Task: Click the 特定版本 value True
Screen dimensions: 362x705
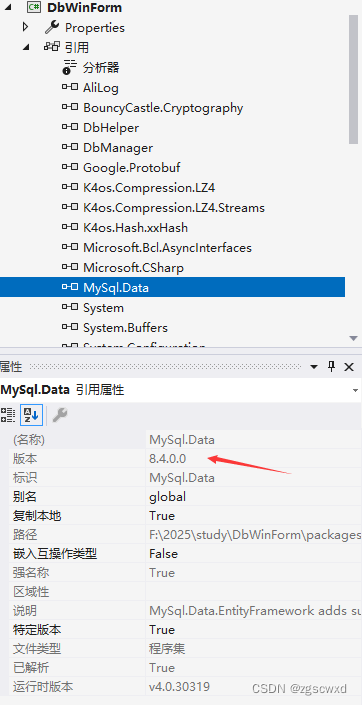Action: tap(162, 630)
